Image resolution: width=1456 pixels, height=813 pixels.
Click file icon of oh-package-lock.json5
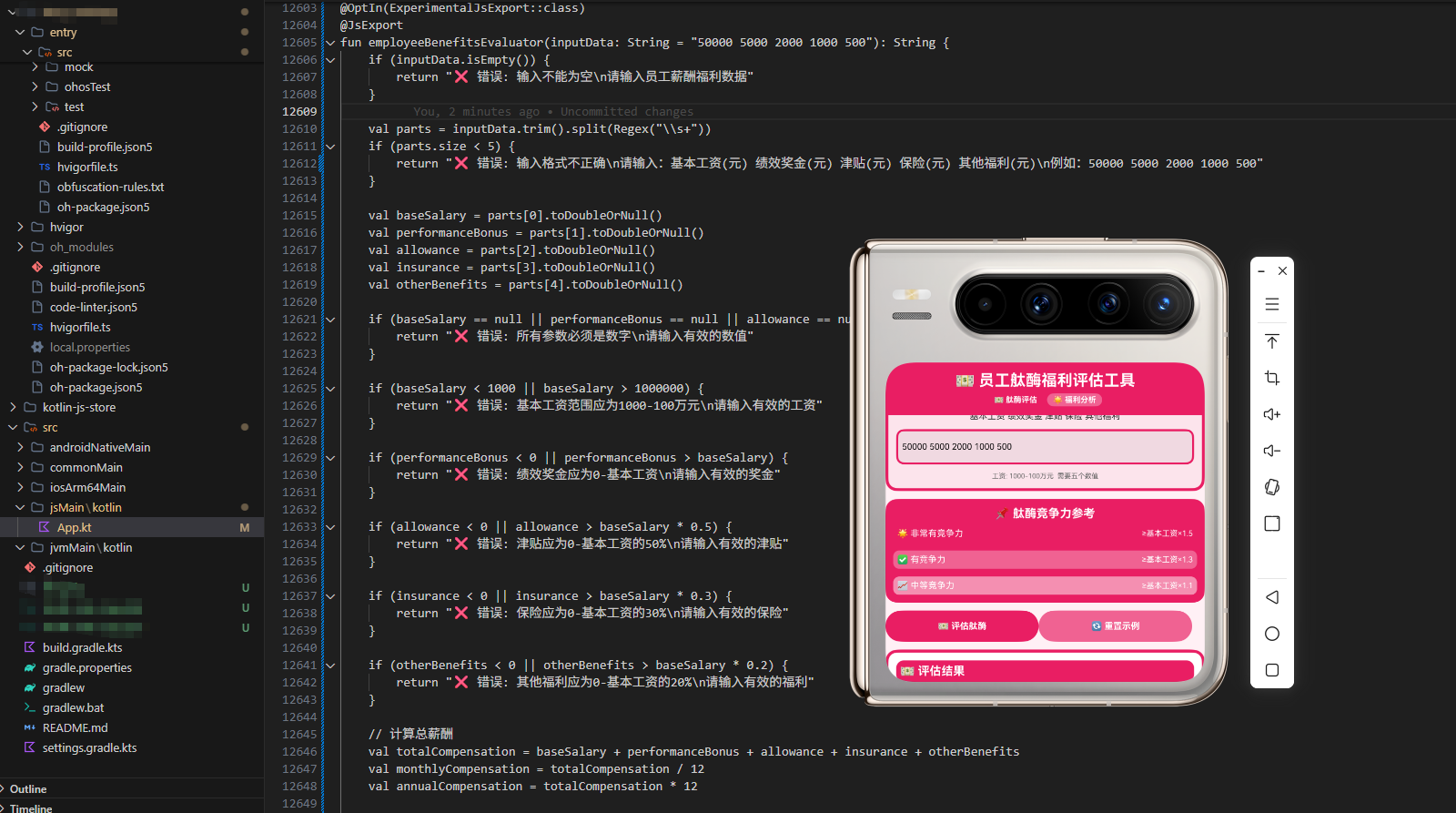(37, 367)
